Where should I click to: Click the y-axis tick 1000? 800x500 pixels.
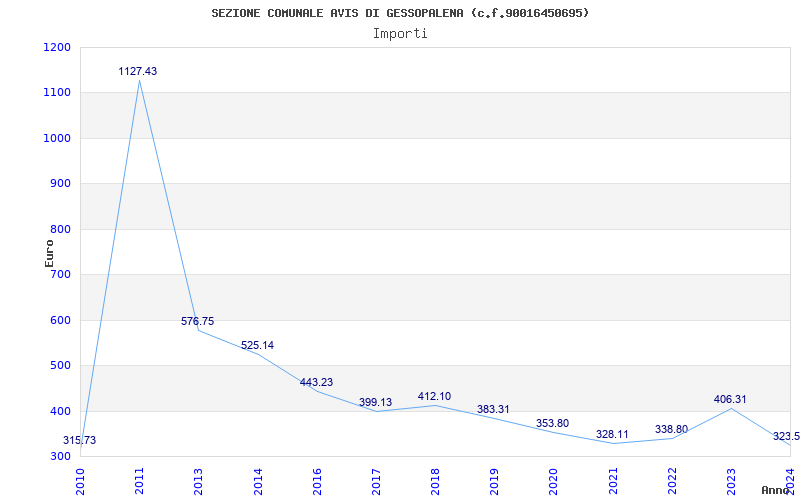point(57,138)
